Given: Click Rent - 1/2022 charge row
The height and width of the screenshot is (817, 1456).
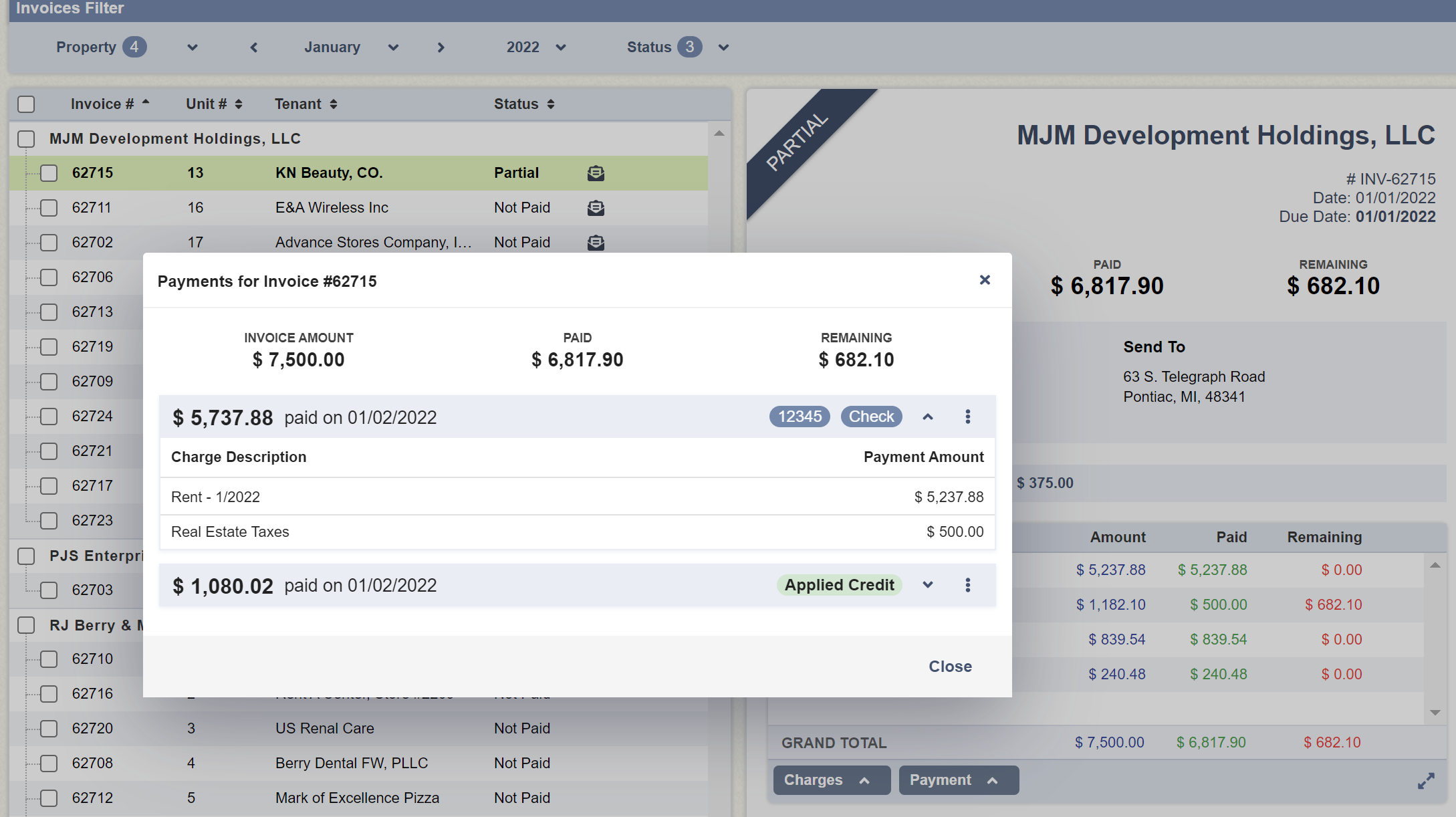Looking at the screenshot, I should (578, 497).
